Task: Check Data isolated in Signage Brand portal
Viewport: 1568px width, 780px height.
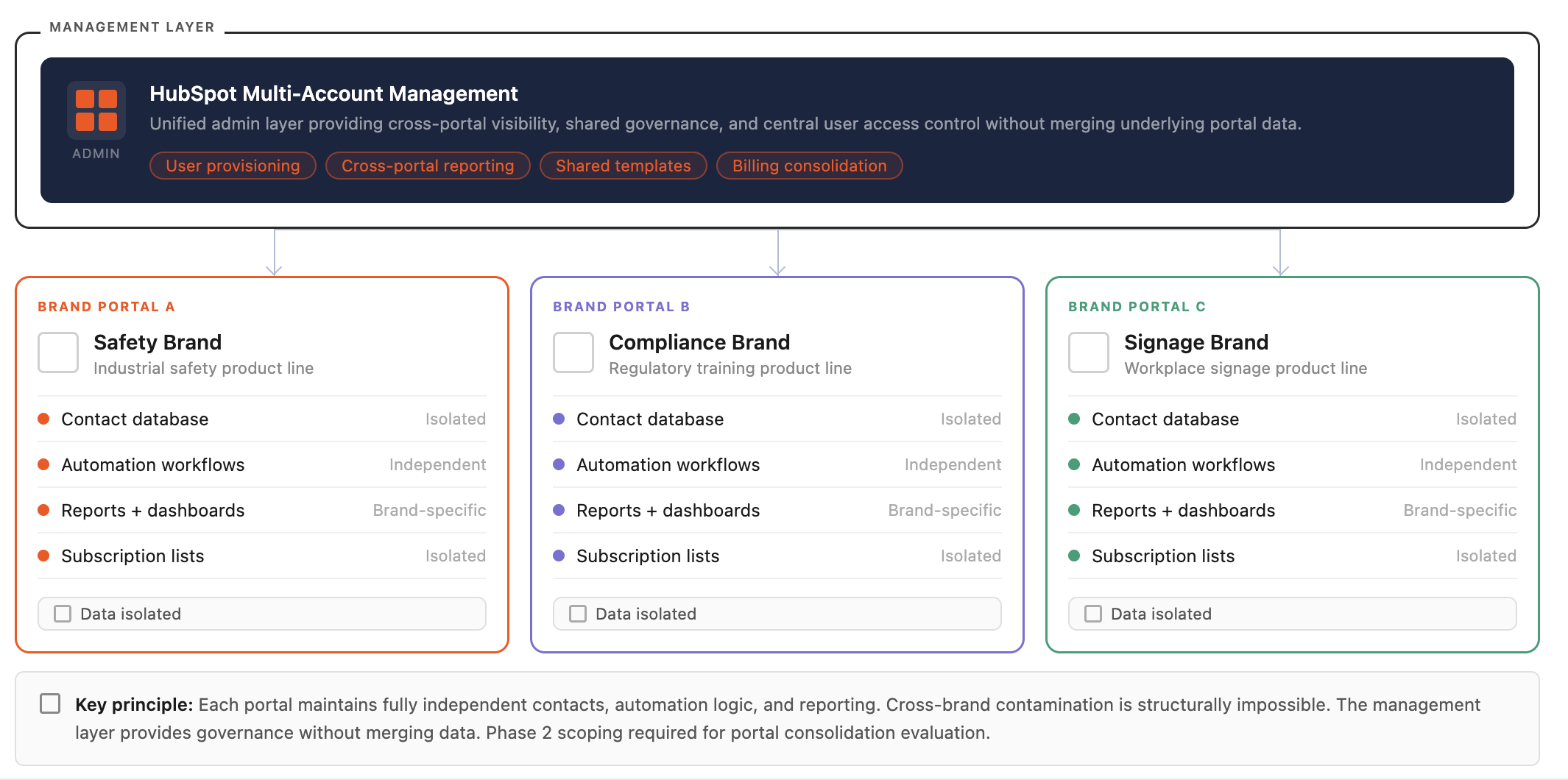Action: coord(1092,613)
